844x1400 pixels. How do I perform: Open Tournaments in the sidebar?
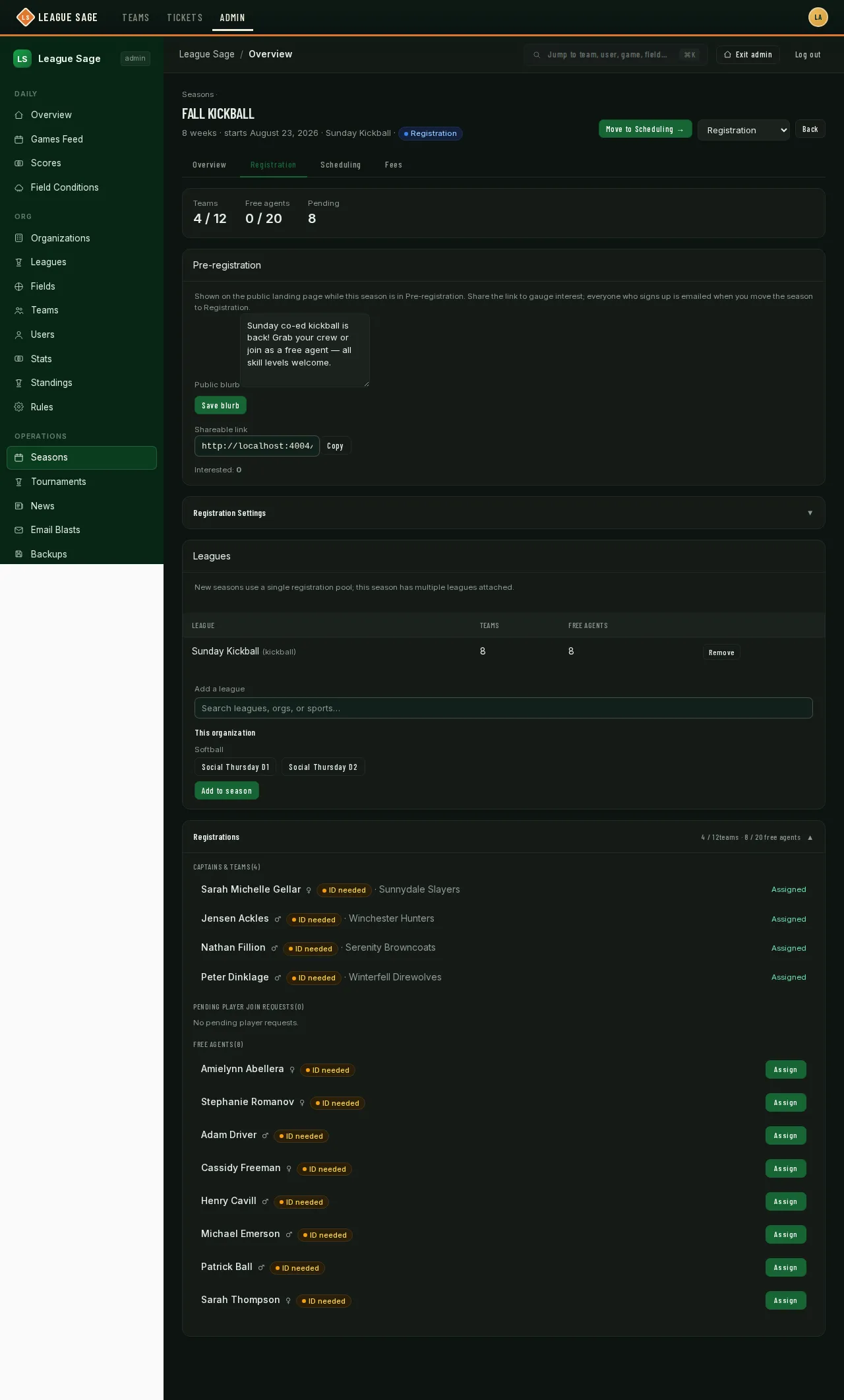(82, 482)
